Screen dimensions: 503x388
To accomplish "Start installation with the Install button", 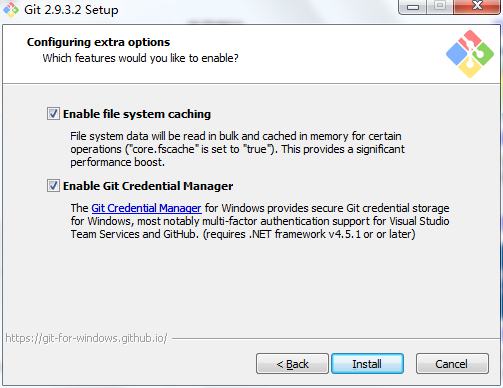I will coord(367,364).
